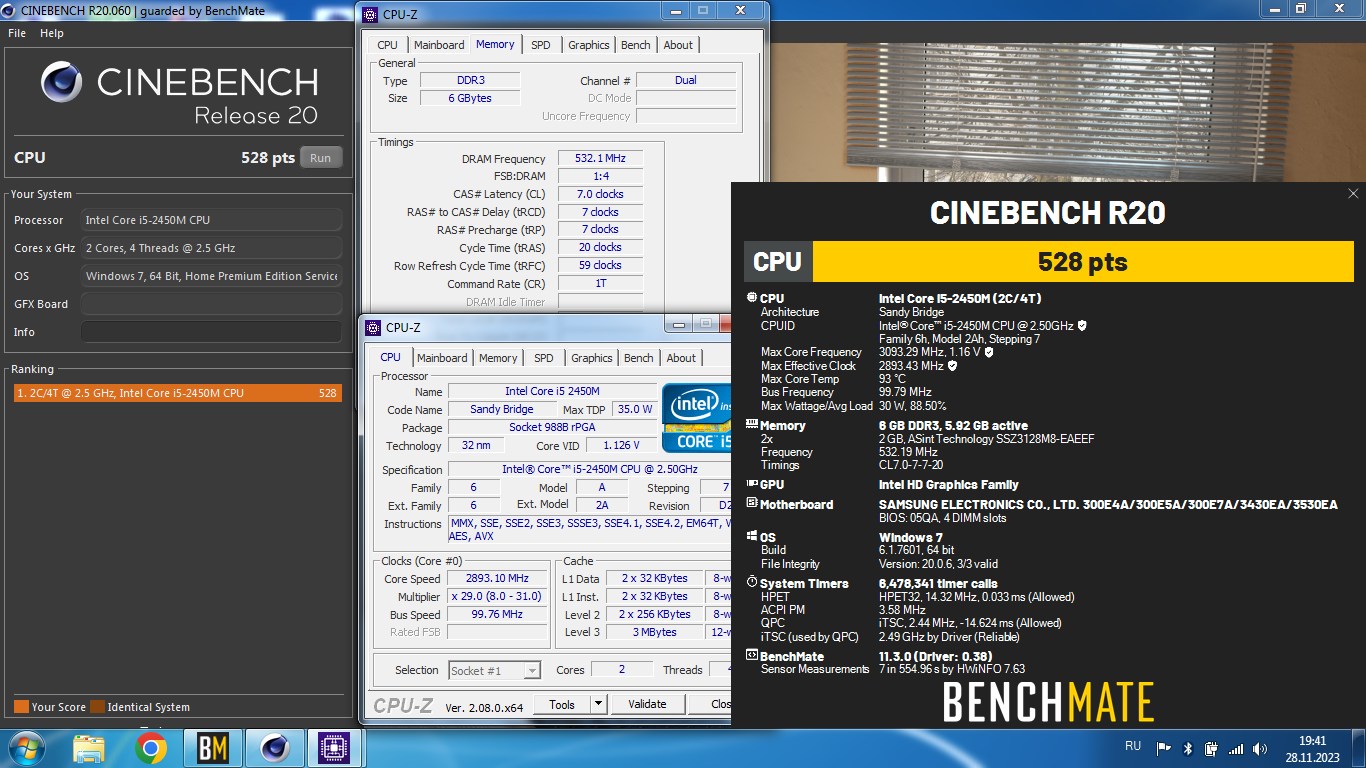Click the Tools button in CPU-Z
This screenshot has width=1366, height=768.
(x=562, y=704)
